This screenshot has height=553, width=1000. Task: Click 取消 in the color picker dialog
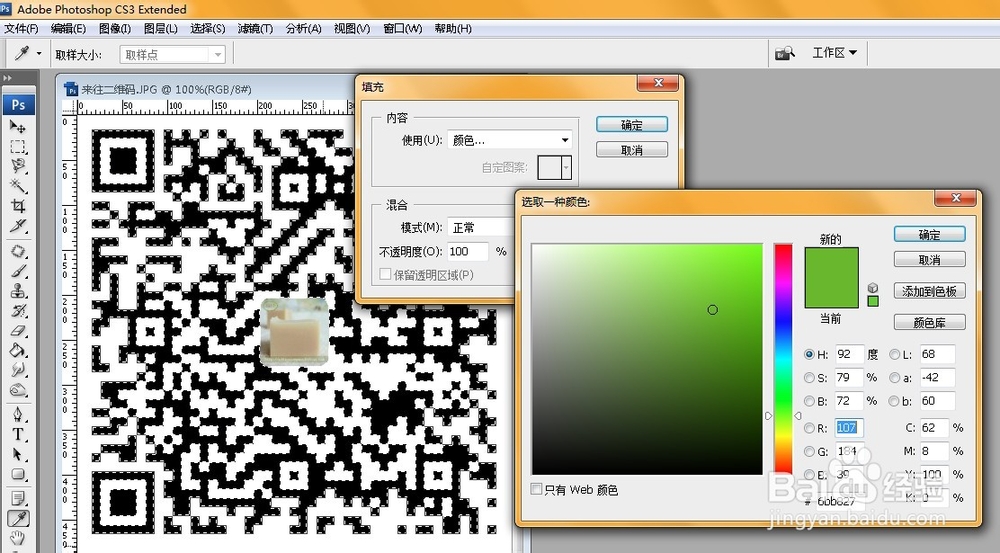point(929,260)
